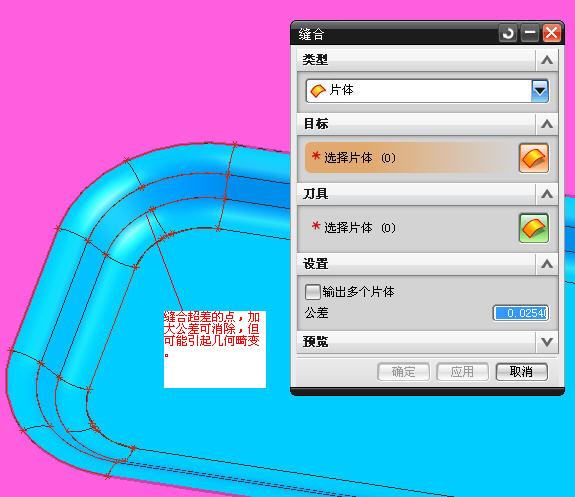Click the tool sheet body select icon
The height and width of the screenshot is (497, 575).
534,228
